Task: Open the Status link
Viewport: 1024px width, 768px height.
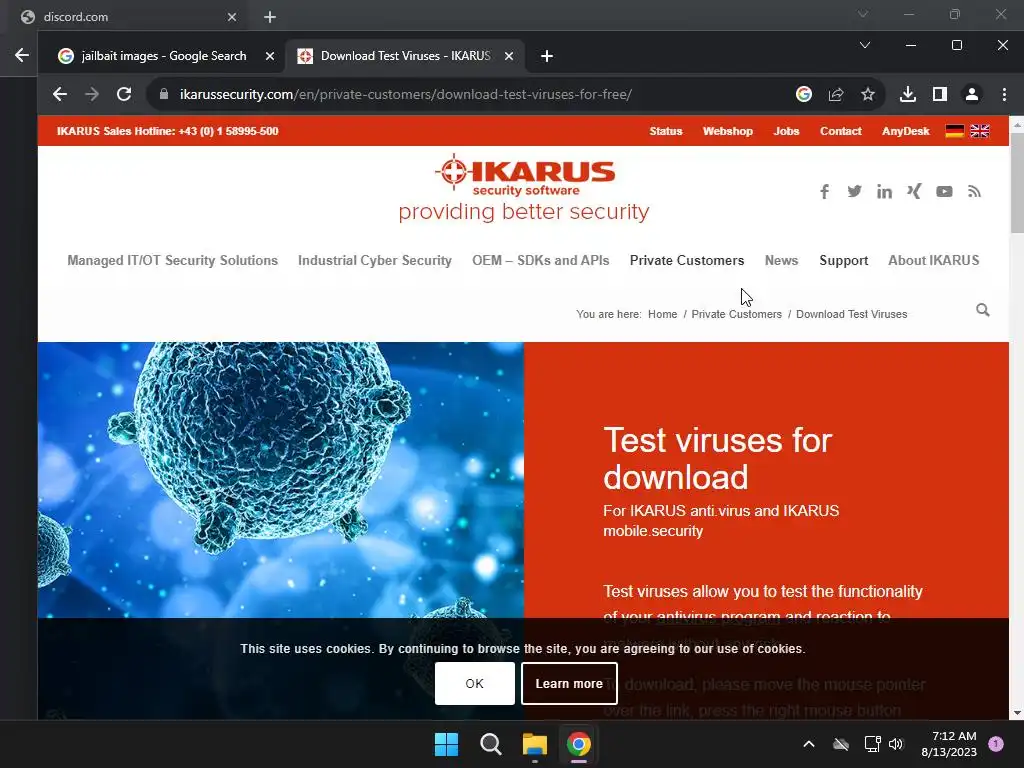Action: coord(665,131)
